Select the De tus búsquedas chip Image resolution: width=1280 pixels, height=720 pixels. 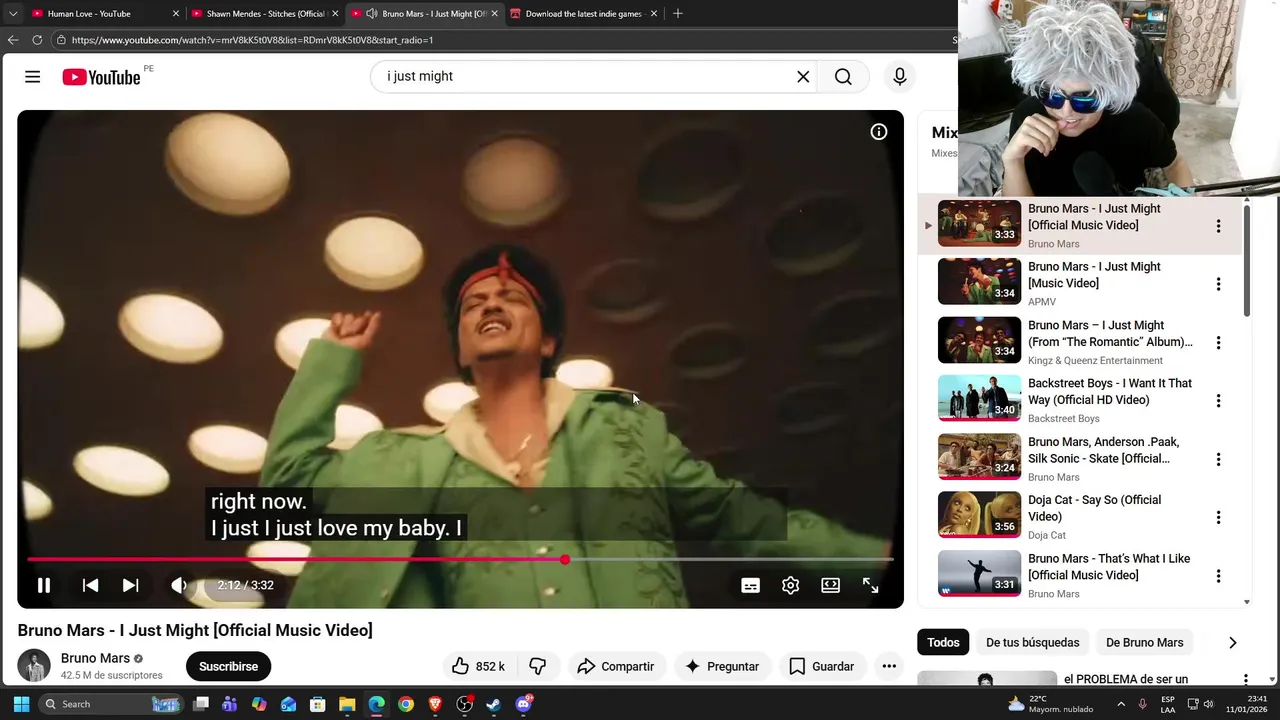pyautogui.click(x=1033, y=643)
